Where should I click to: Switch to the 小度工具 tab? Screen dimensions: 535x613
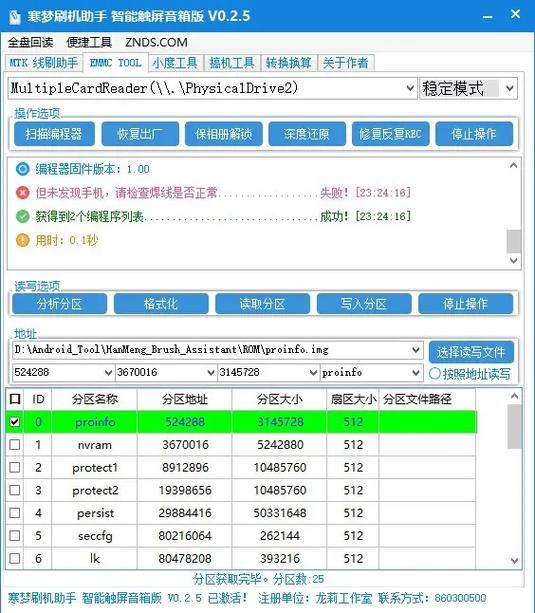click(x=175, y=63)
